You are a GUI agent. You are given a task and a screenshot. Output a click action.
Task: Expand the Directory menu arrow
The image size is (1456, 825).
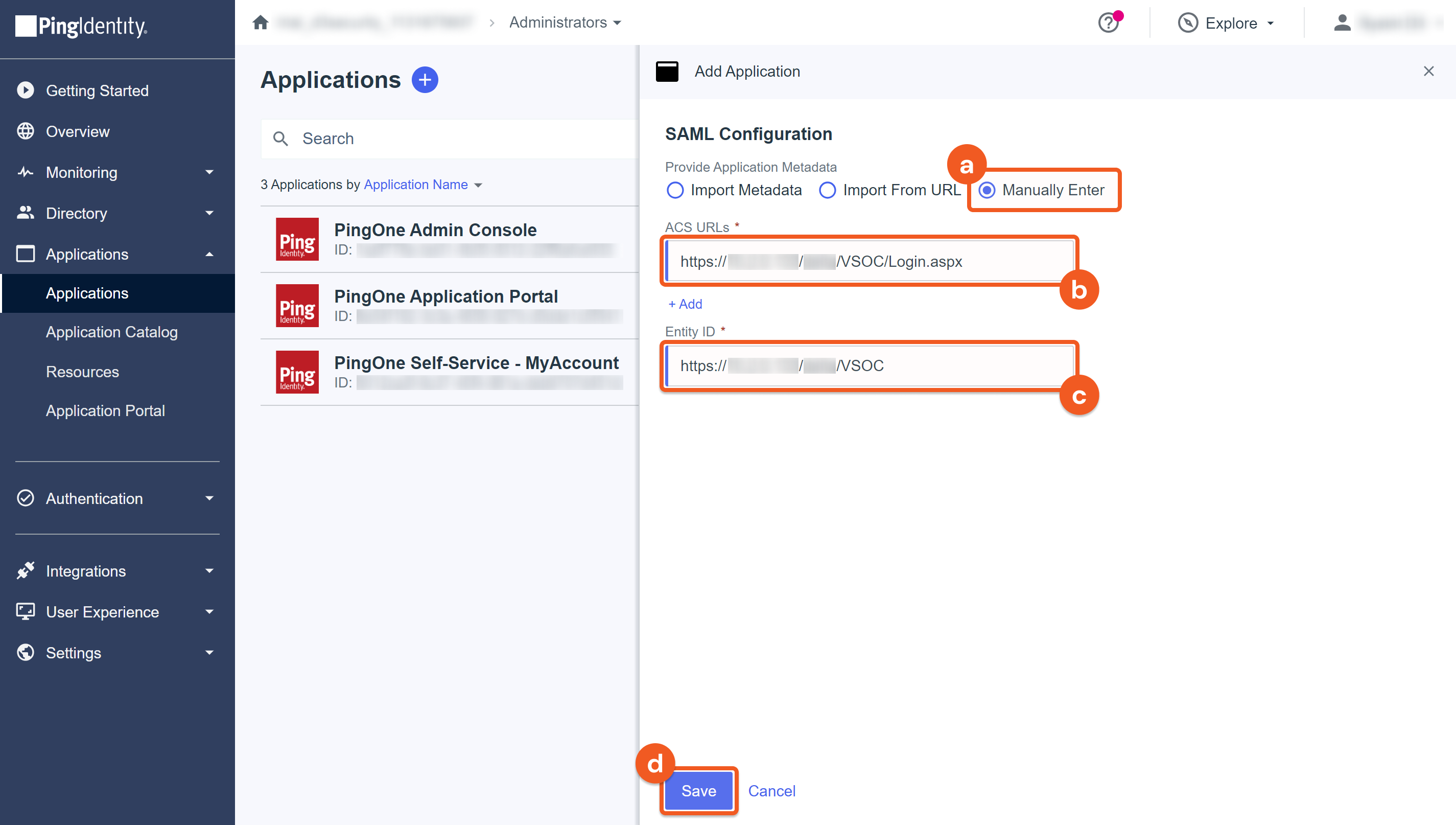tap(209, 213)
